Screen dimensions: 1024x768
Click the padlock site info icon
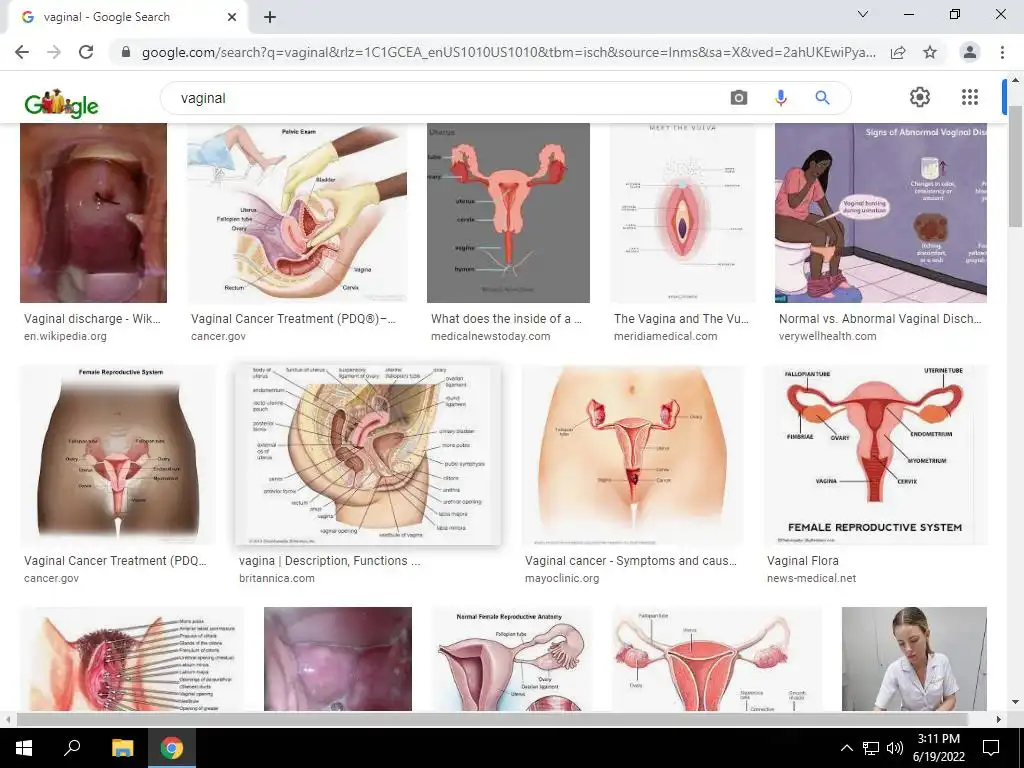[x=126, y=52]
